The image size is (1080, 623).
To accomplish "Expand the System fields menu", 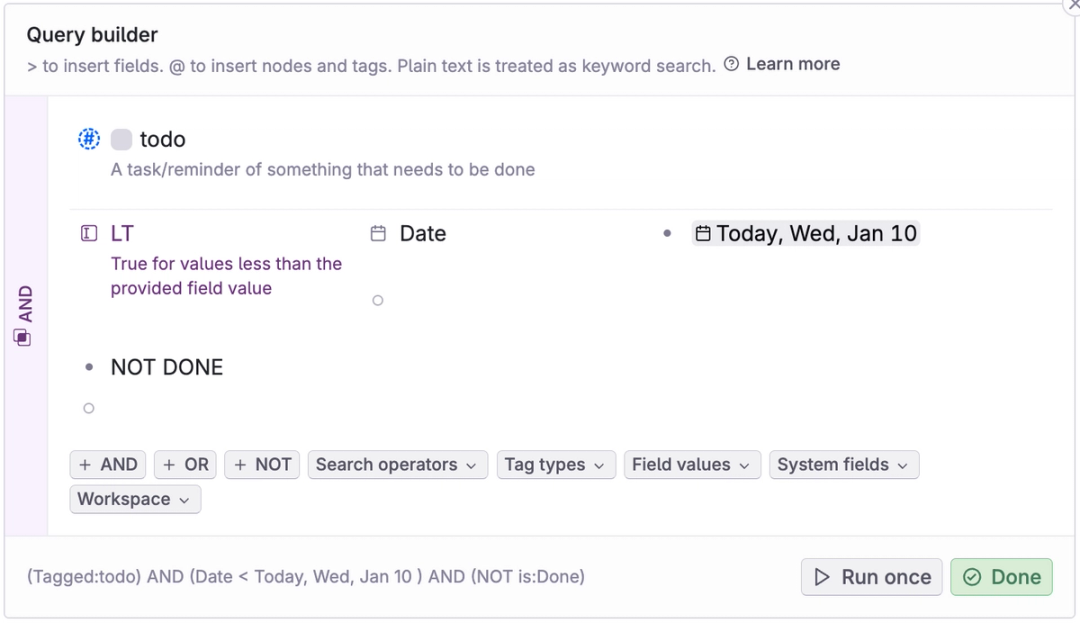I will tap(843, 465).
